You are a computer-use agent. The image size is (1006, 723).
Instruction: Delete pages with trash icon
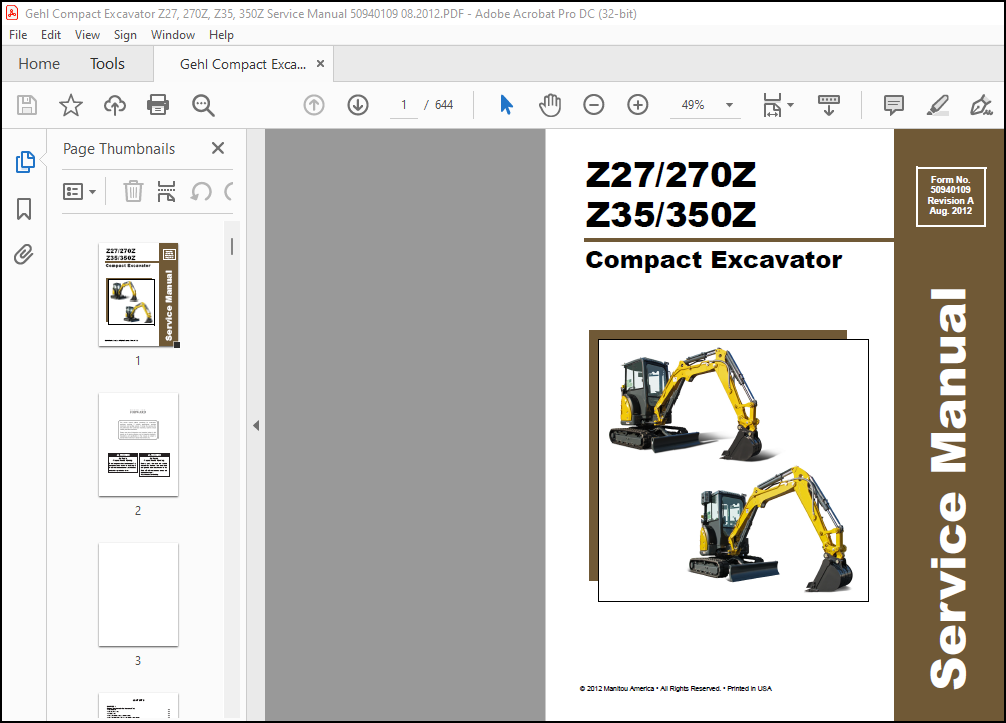[133, 191]
